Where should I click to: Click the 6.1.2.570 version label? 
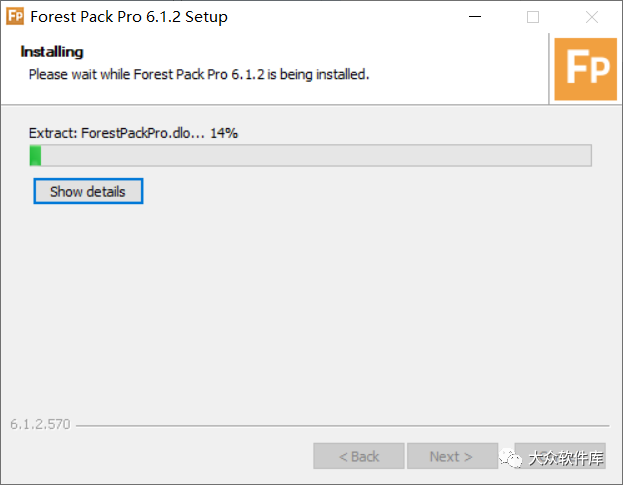40,424
